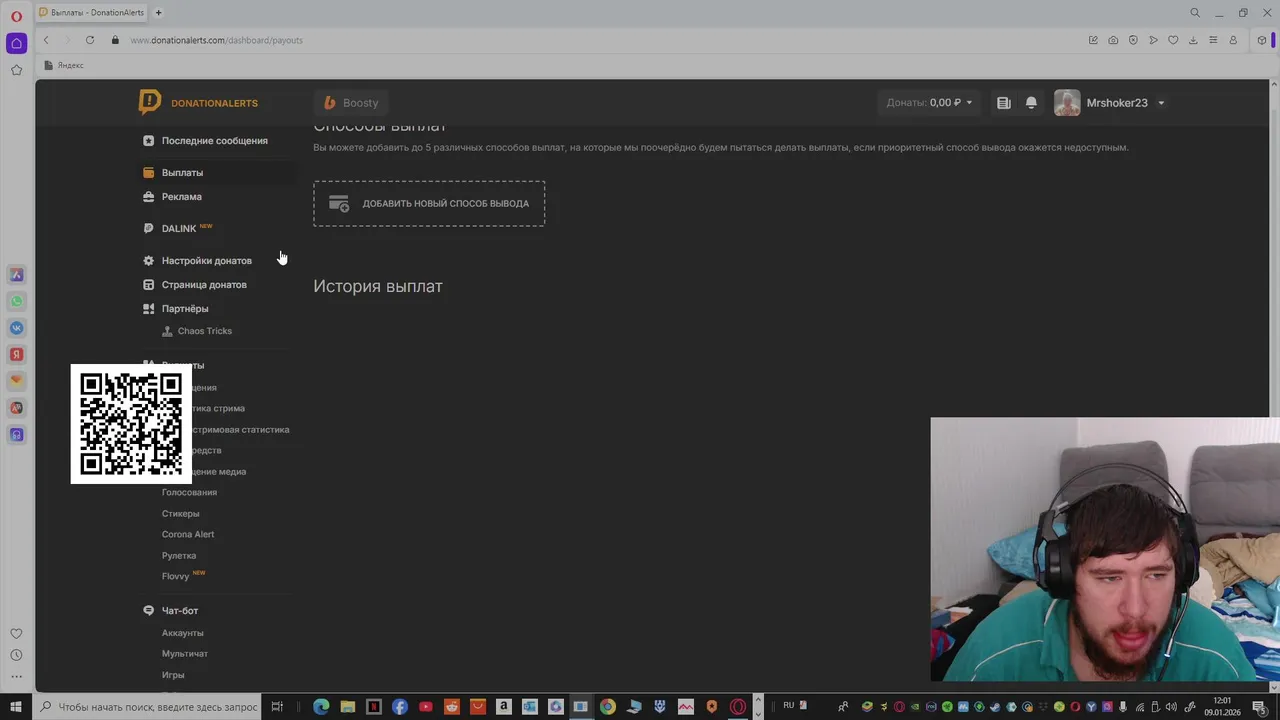Click the QR code image
1280x720 pixels.
tap(131, 424)
